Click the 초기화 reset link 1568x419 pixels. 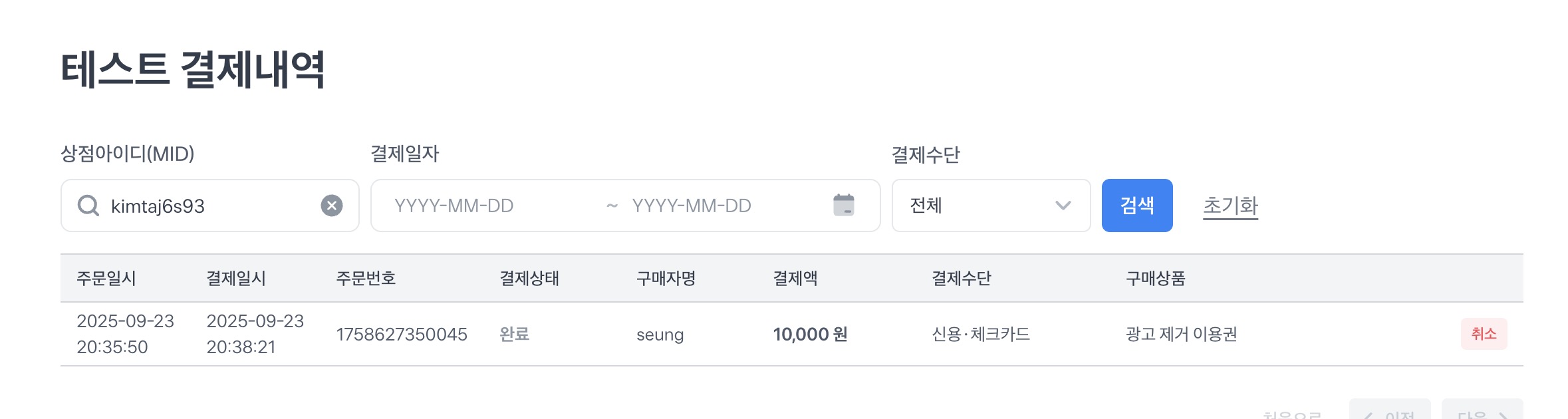(1230, 206)
